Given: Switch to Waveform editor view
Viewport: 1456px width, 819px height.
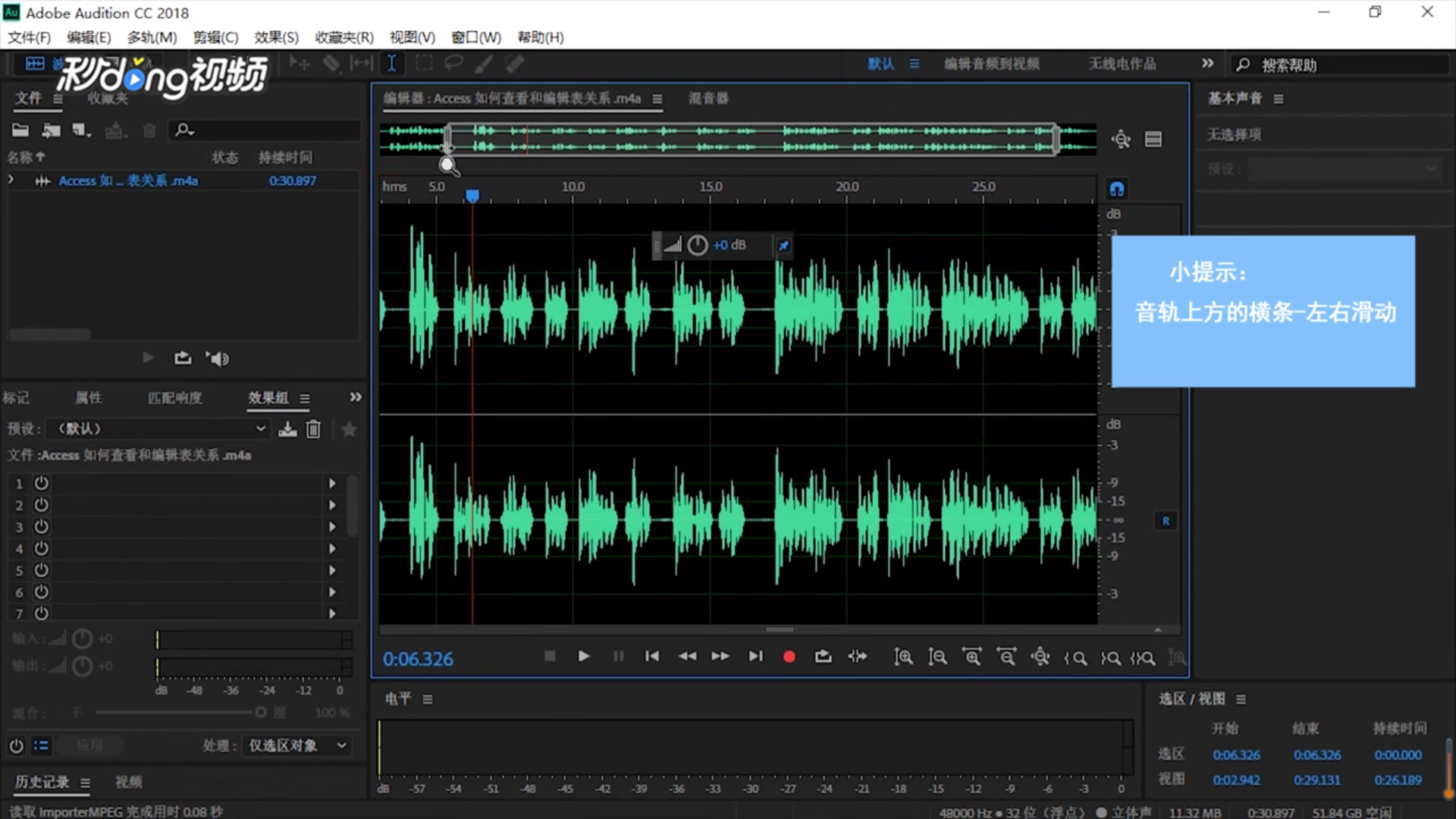Looking at the screenshot, I should (x=35, y=64).
